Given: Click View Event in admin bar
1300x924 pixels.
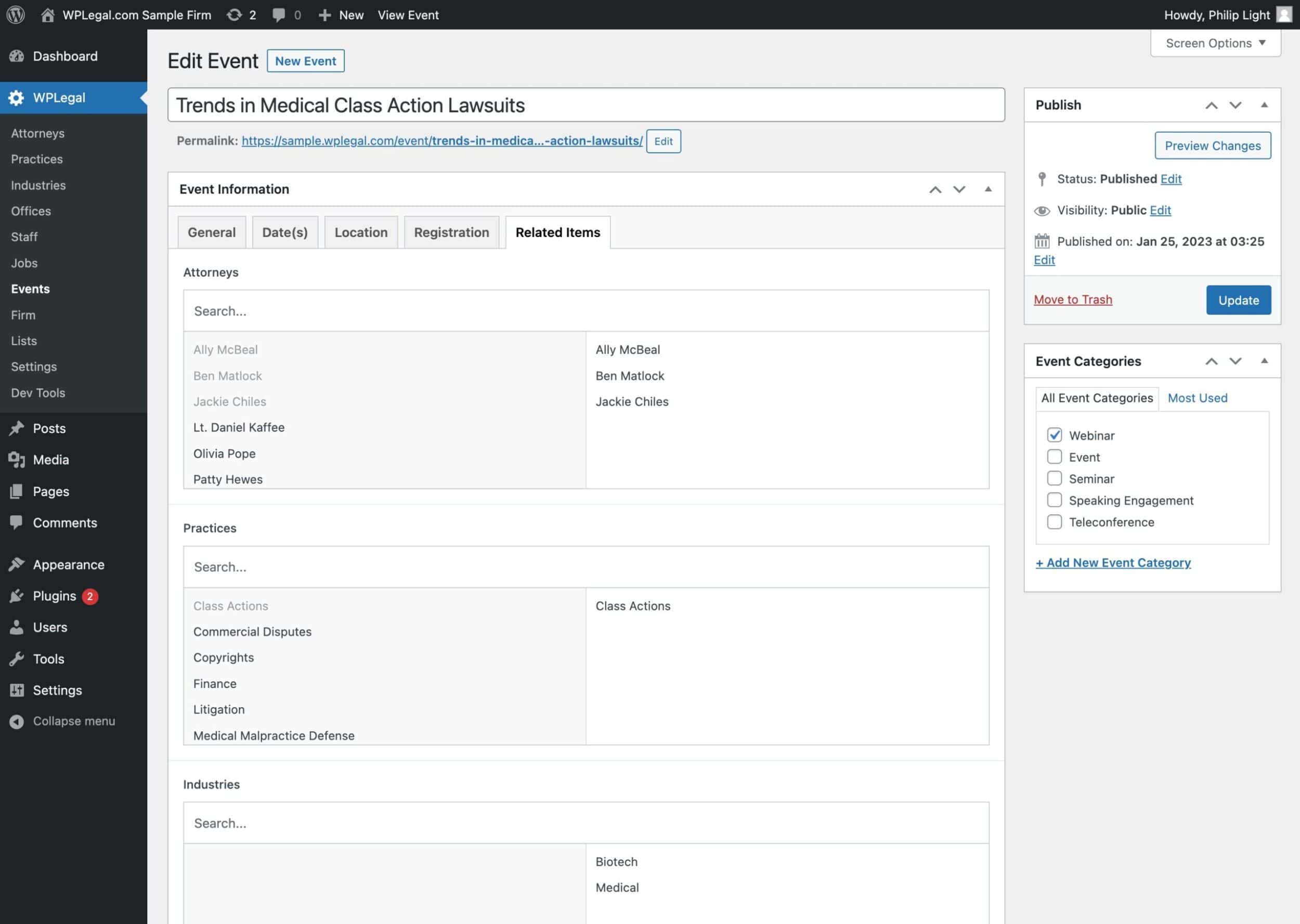Looking at the screenshot, I should coord(408,15).
